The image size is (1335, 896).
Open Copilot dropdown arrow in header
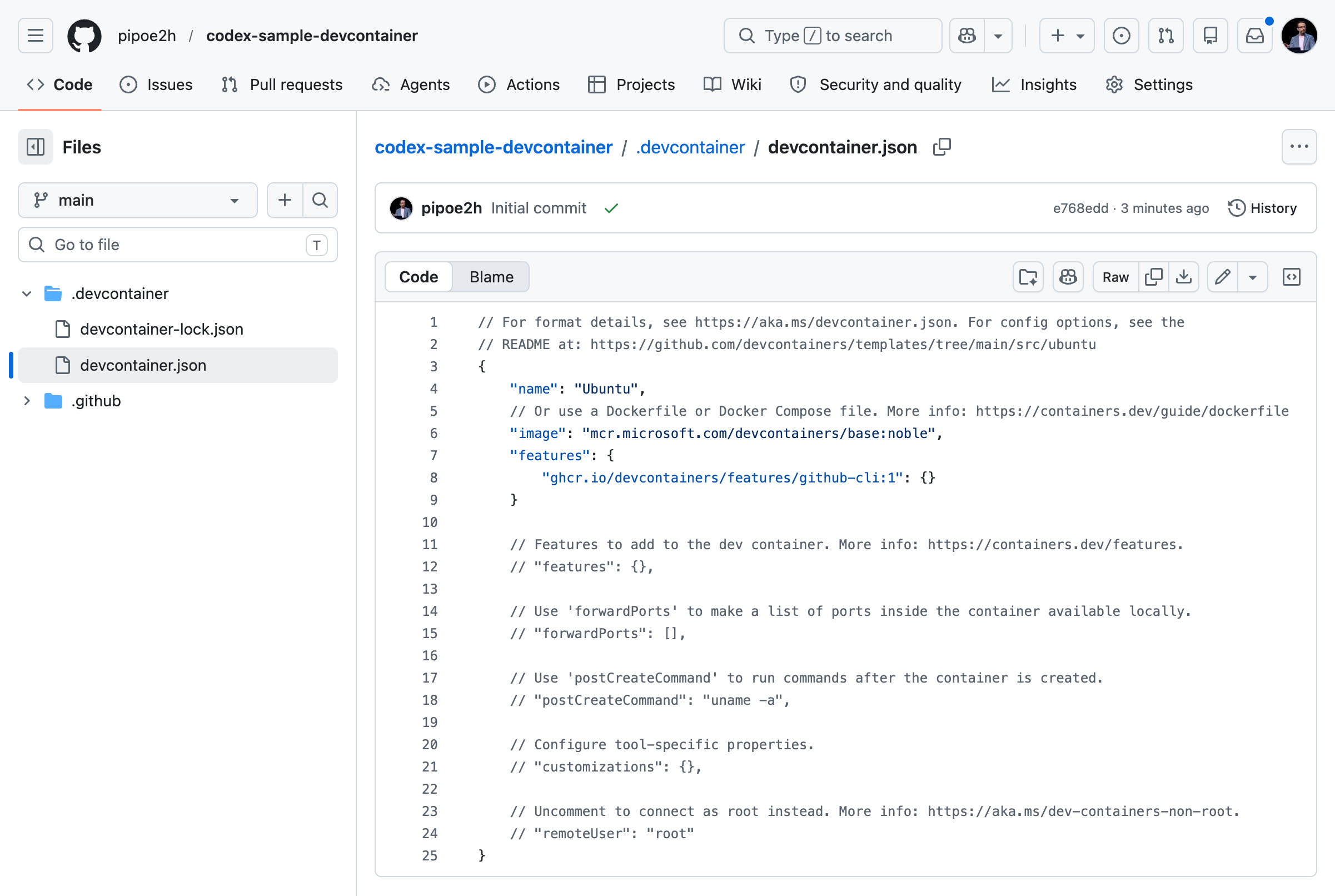(998, 36)
